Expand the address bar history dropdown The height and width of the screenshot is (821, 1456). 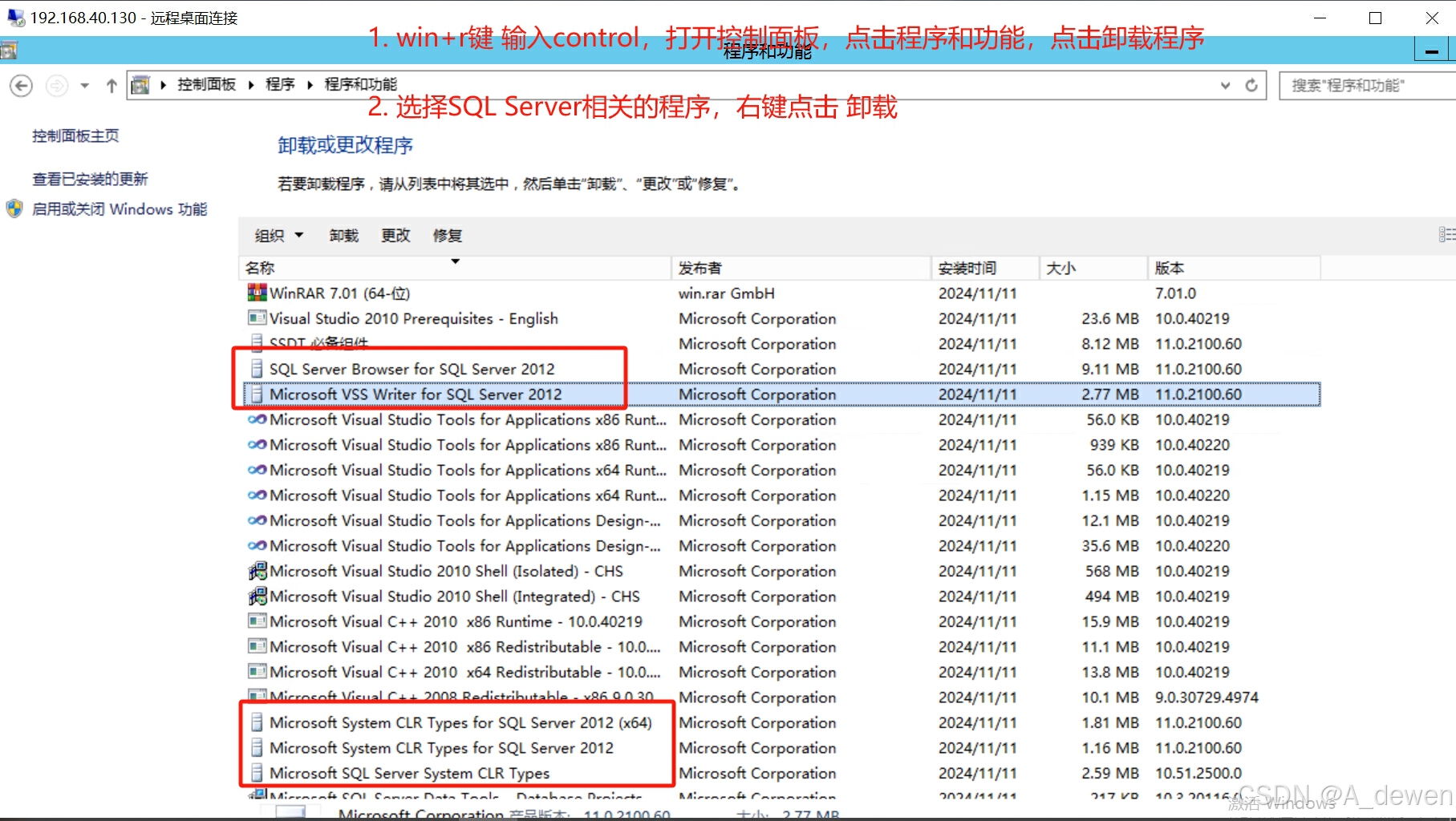[1225, 85]
